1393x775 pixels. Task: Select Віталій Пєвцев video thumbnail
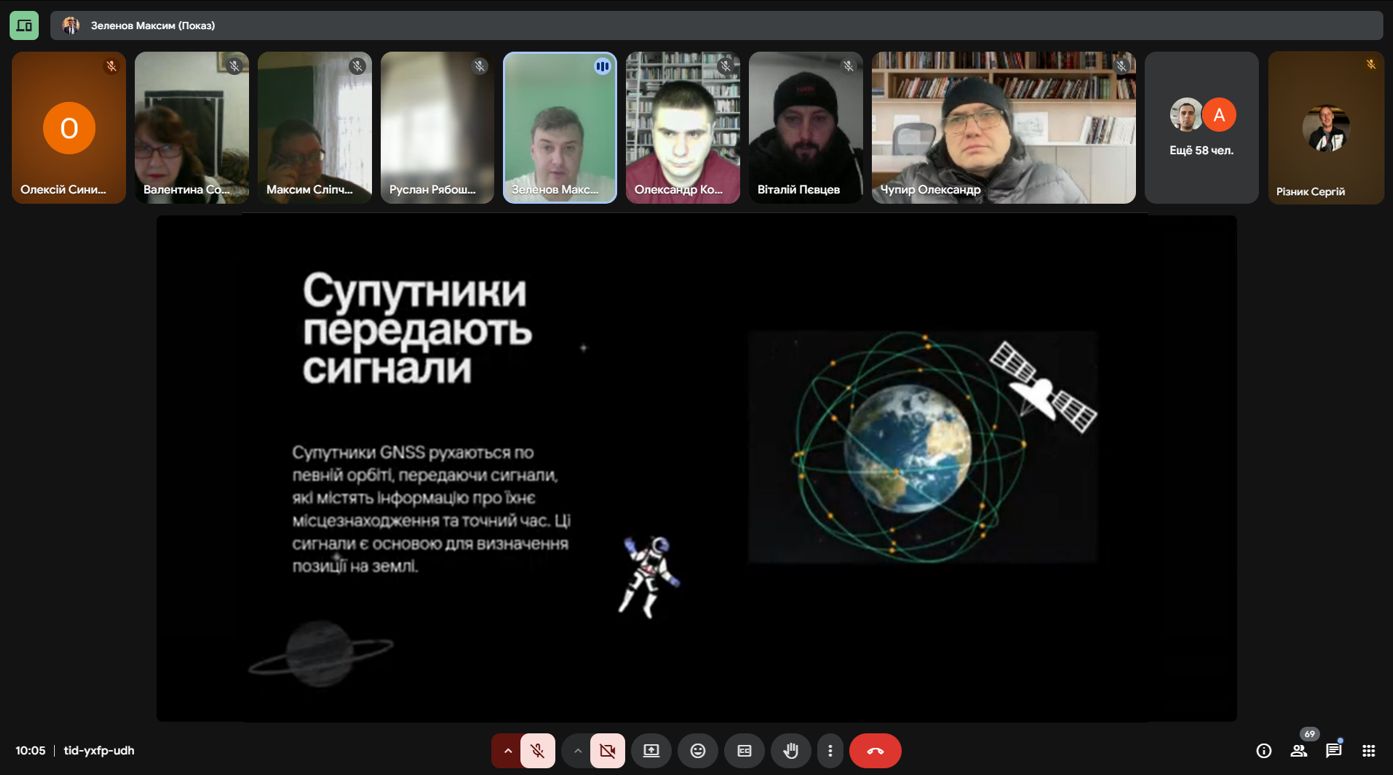click(x=805, y=128)
